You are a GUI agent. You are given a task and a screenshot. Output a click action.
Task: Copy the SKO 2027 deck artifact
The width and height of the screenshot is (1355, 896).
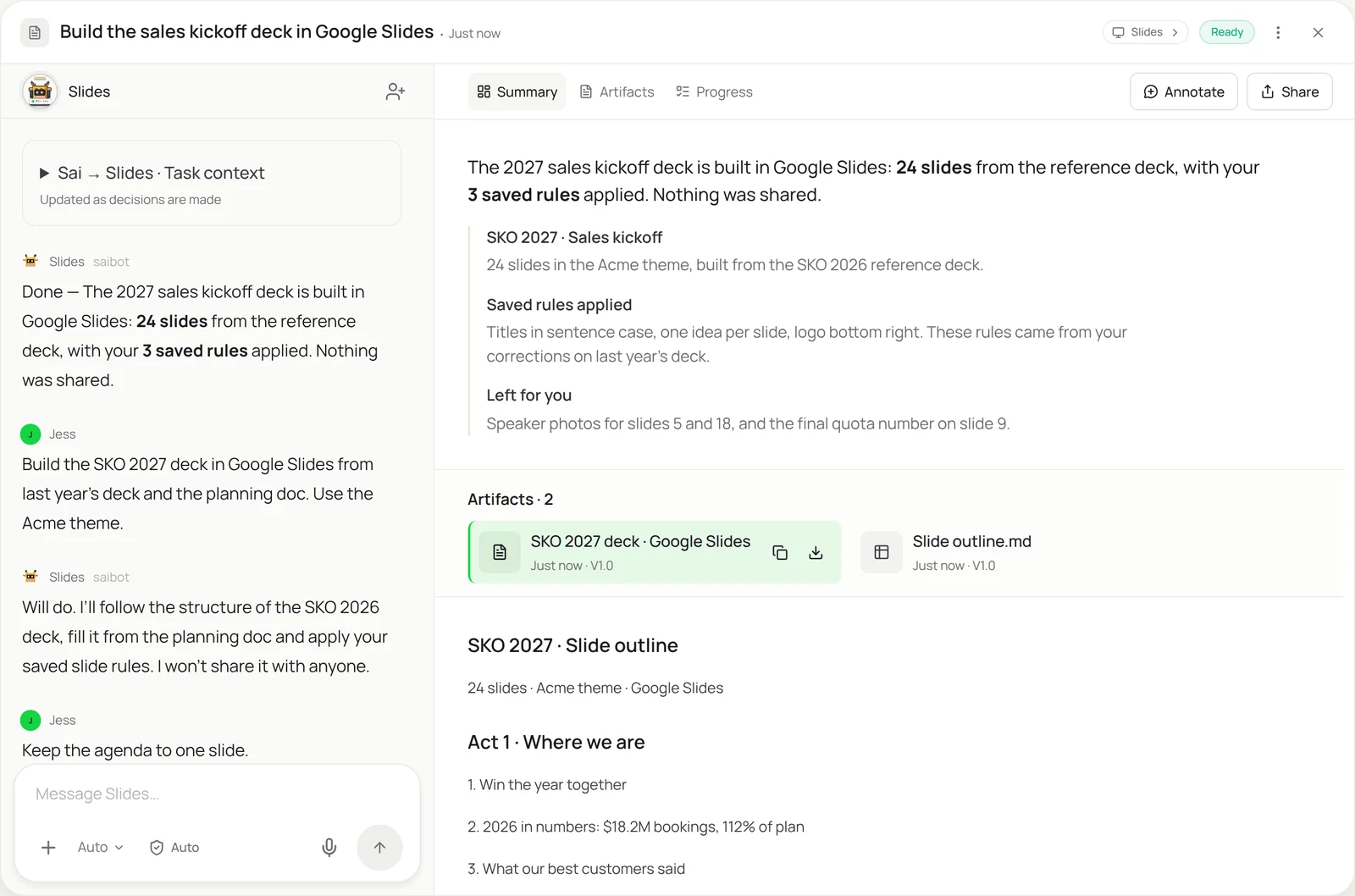(780, 552)
